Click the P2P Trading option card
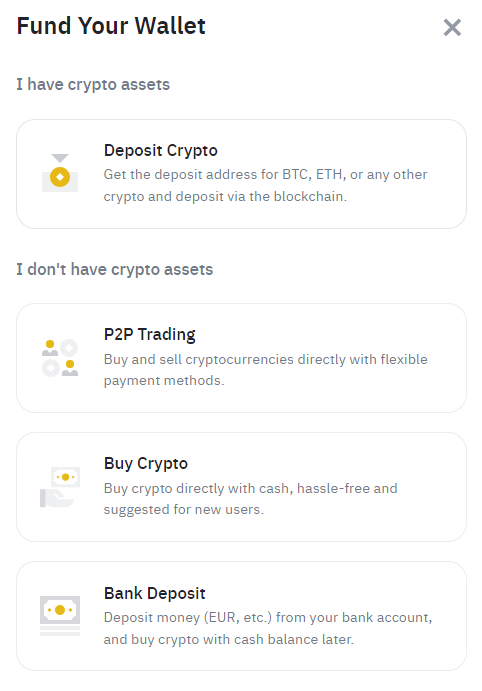482x691 pixels. tap(241, 358)
